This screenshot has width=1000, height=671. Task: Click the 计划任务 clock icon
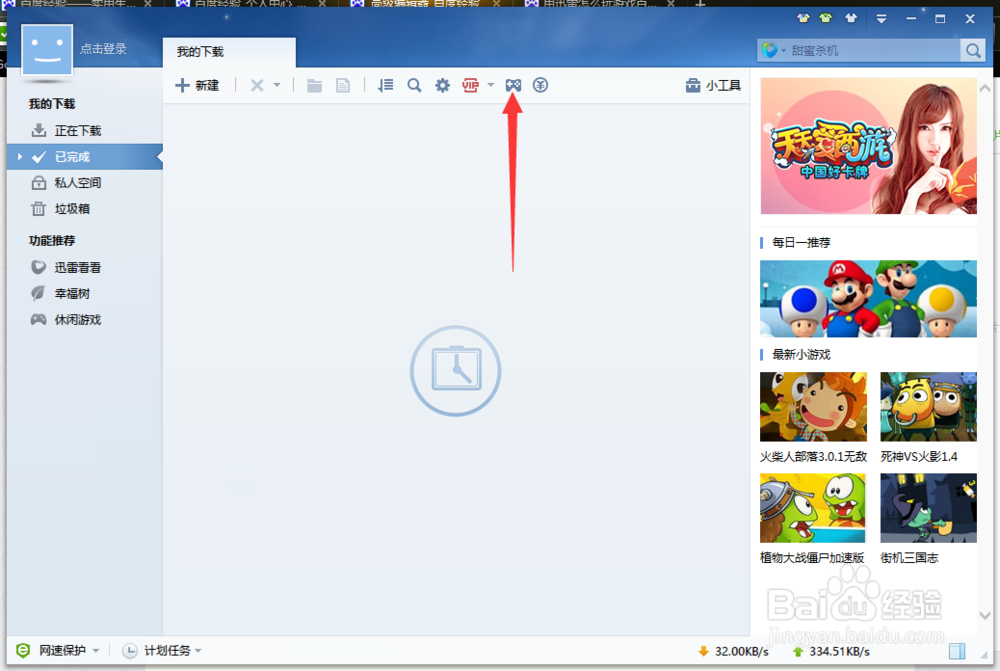click(x=129, y=651)
